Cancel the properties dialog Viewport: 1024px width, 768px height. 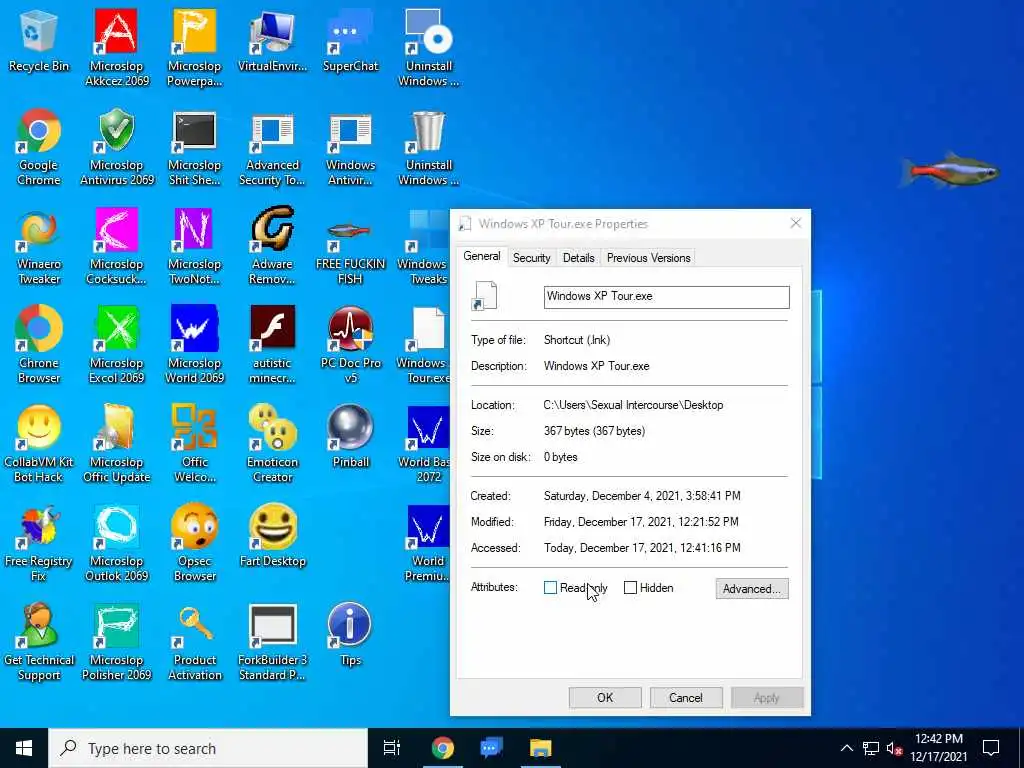pos(686,697)
